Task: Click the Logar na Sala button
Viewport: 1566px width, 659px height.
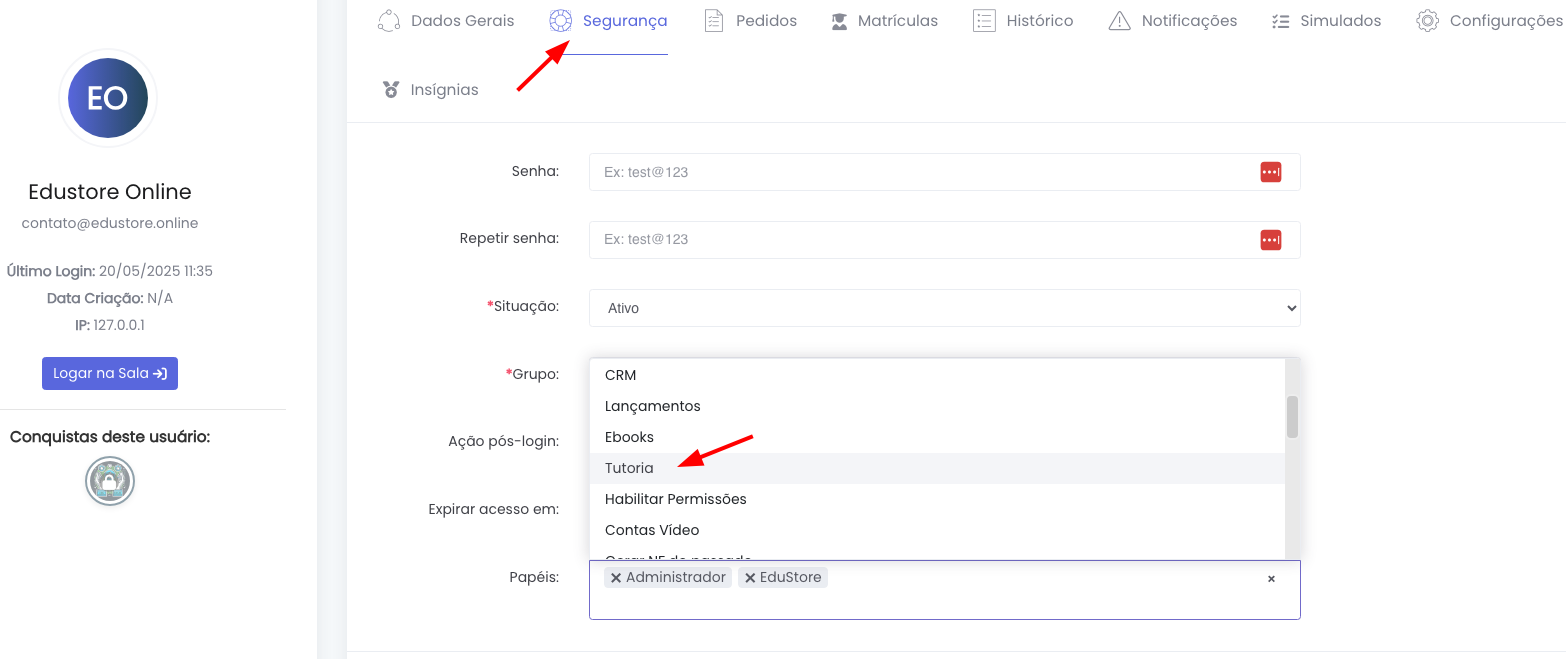Action: click(x=110, y=373)
